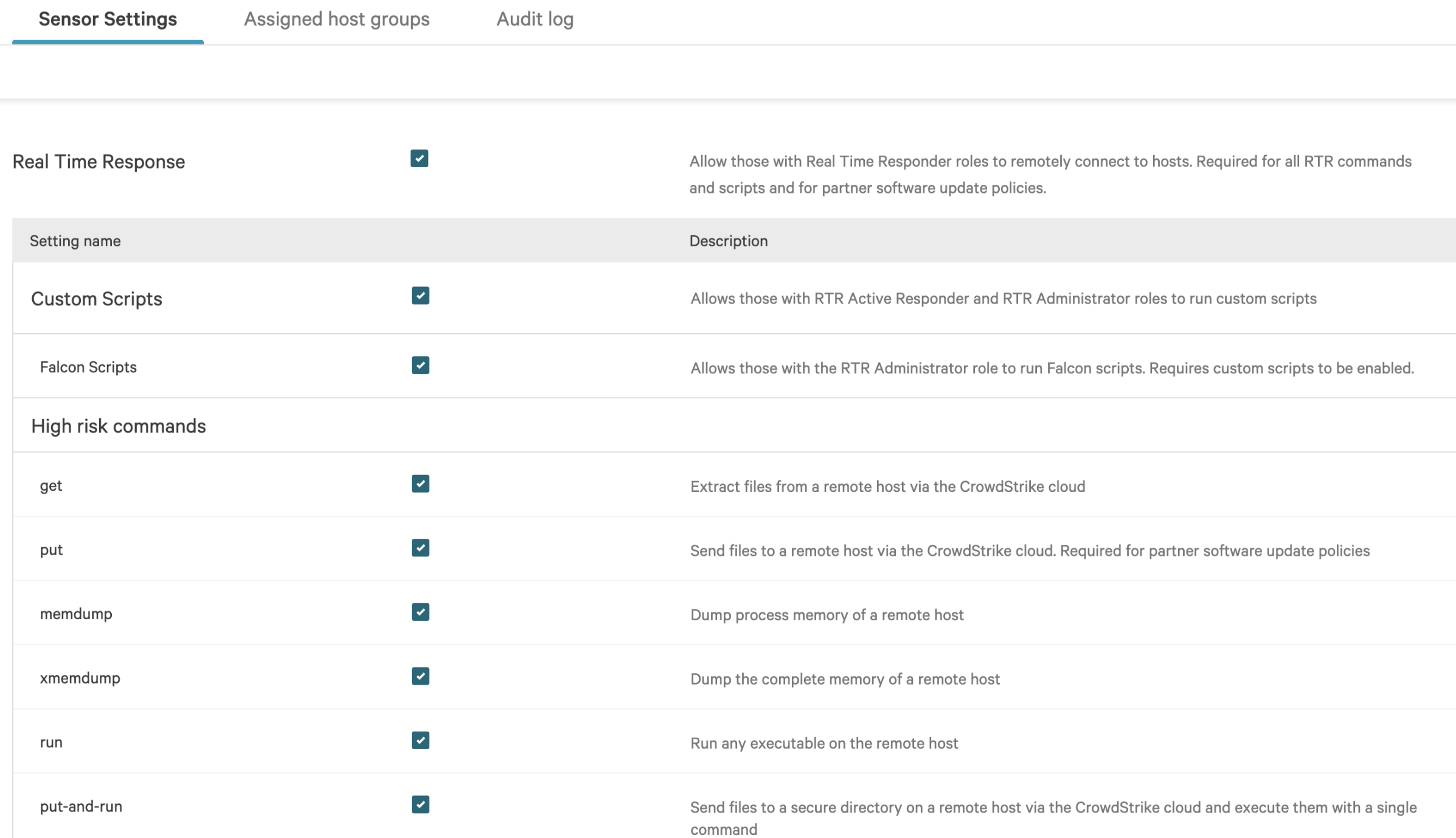Screen dimensions: 1456x838
Task: Disable the put-and-run command checkbox
Action: click(420, 805)
